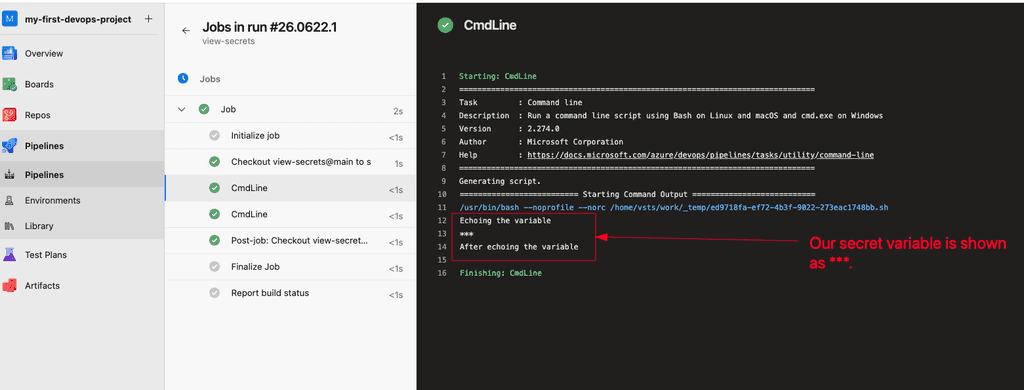Click the plus icon beside project name
This screenshot has width=1024, height=390.
148,19
